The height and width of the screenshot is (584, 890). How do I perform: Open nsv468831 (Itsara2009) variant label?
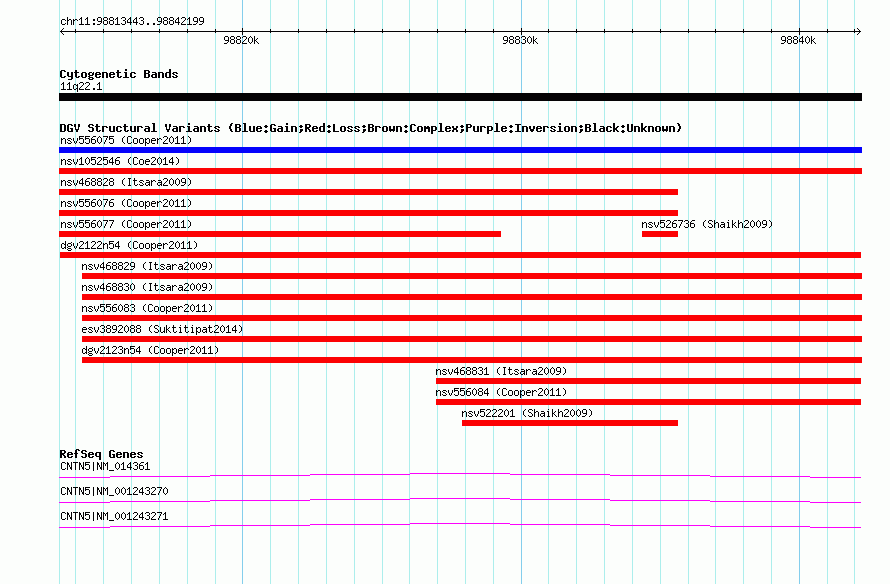(x=501, y=371)
